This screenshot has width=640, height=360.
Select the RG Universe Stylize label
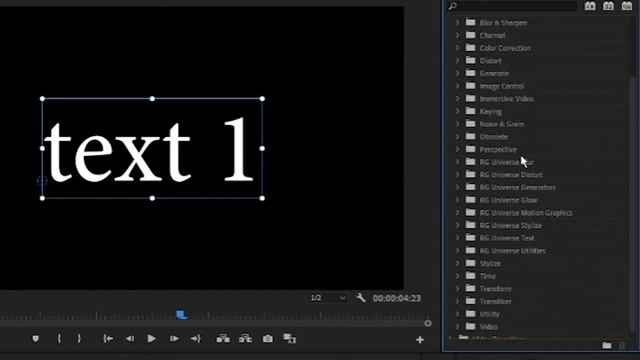(x=511, y=225)
